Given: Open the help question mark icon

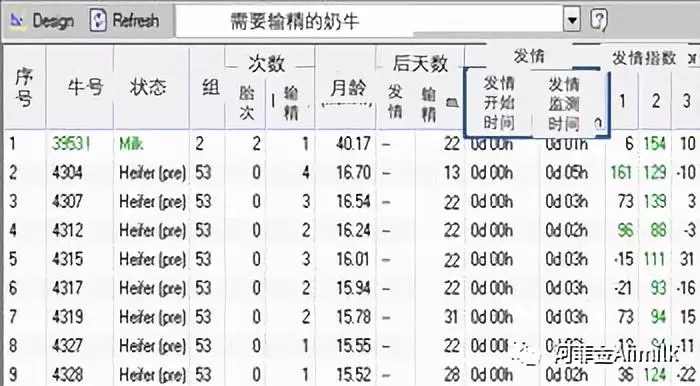Looking at the screenshot, I should 599,20.
